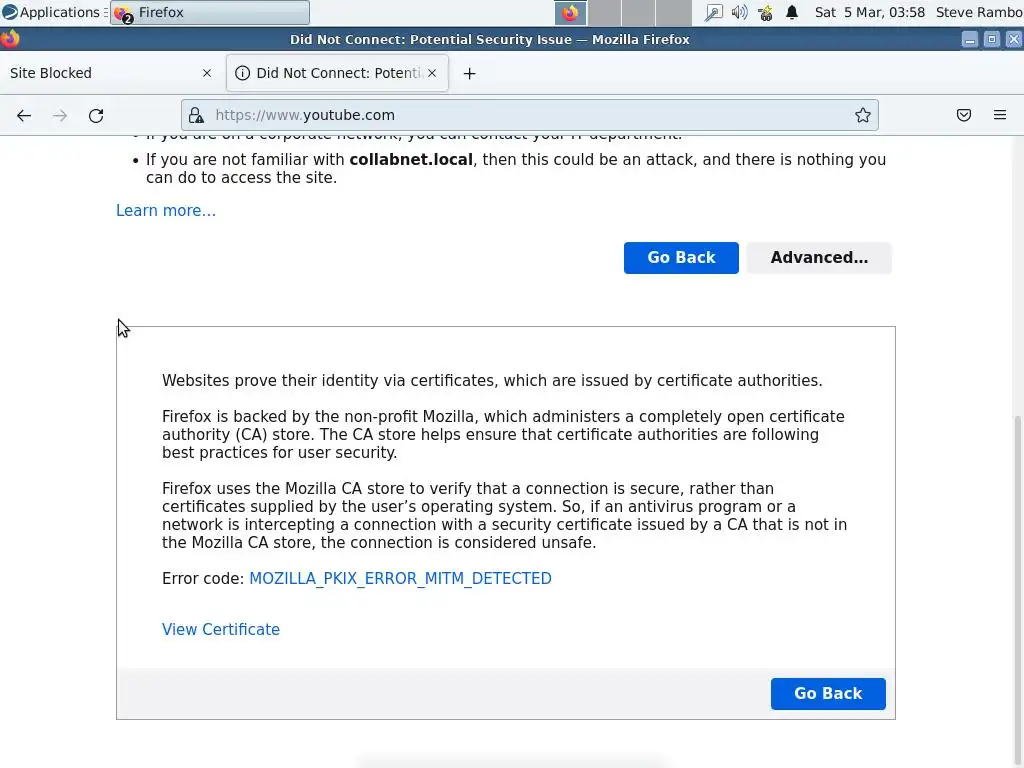The height and width of the screenshot is (768, 1024).
Task: Click the upper Go Back button
Action: coord(681,257)
